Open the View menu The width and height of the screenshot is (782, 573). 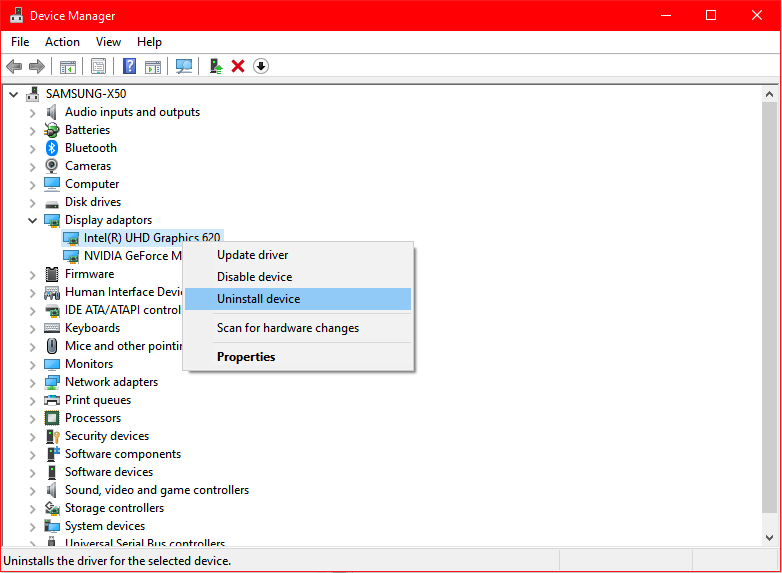coord(108,42)
